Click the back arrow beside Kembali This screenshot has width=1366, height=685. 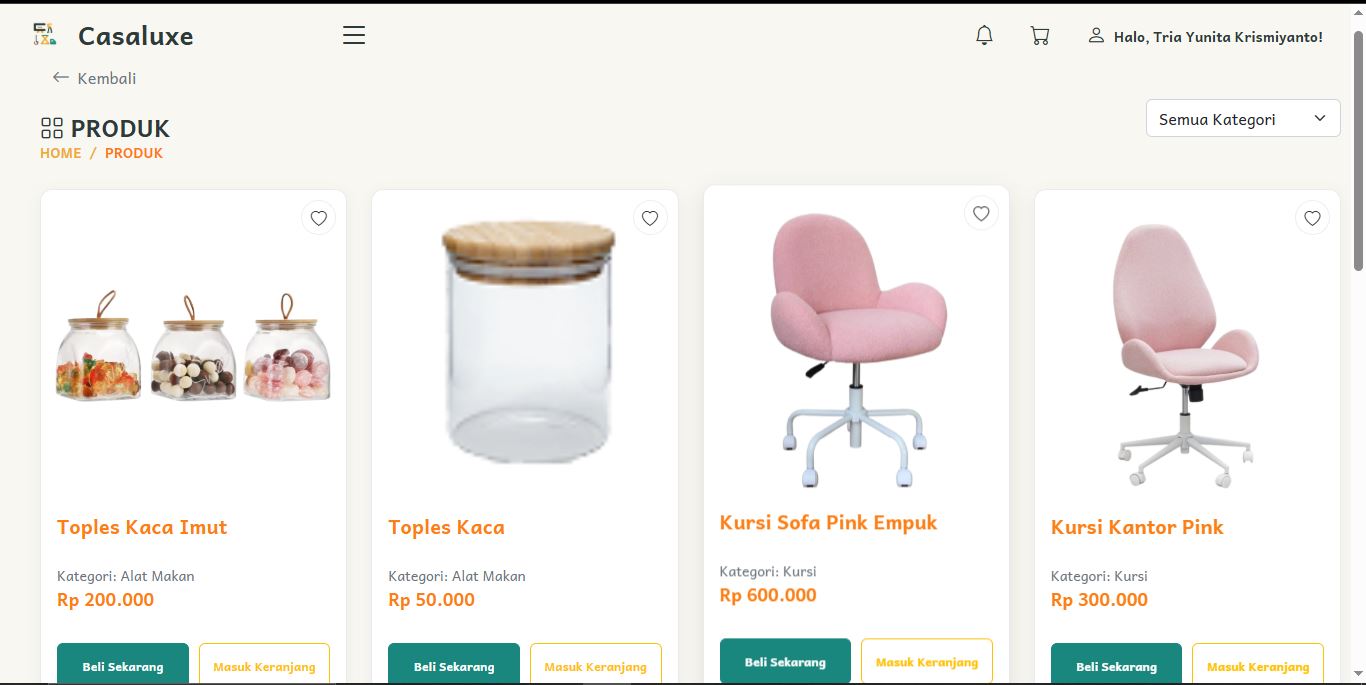pyautogui.click(x=61, y=77)
